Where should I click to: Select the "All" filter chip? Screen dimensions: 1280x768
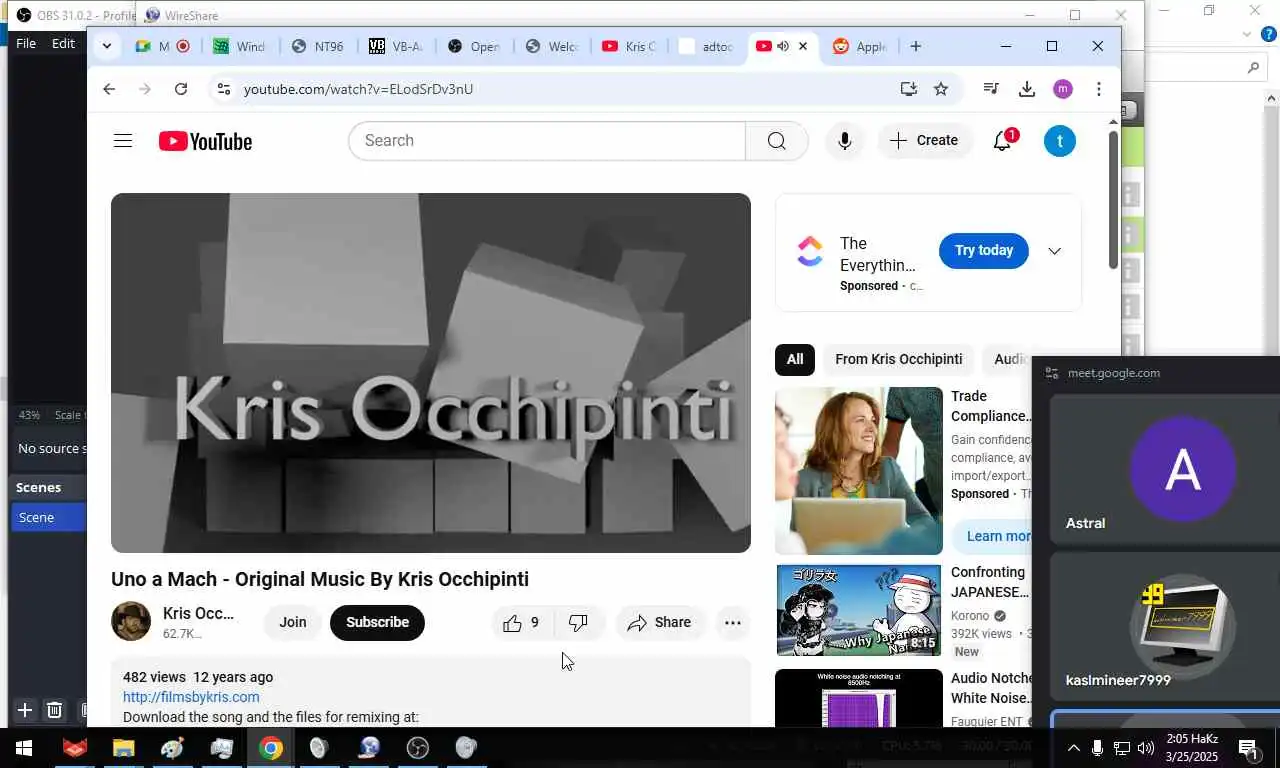click(795, 359)
